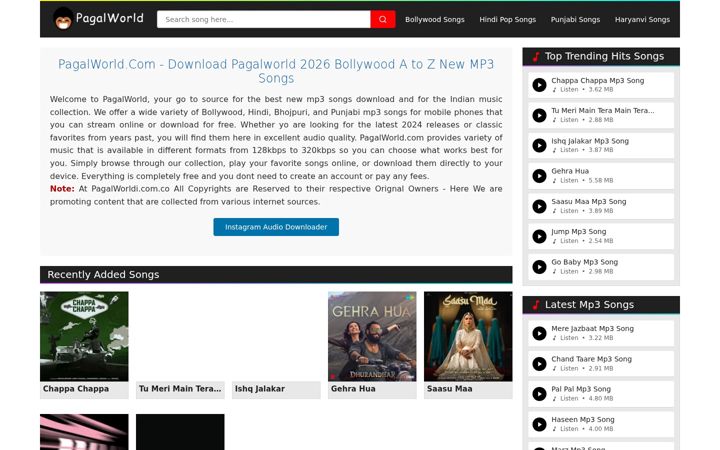720x450 pixels.
Task: Open Saasu Maa album cover
Action: pyautogui.click(x=468, y=336)
